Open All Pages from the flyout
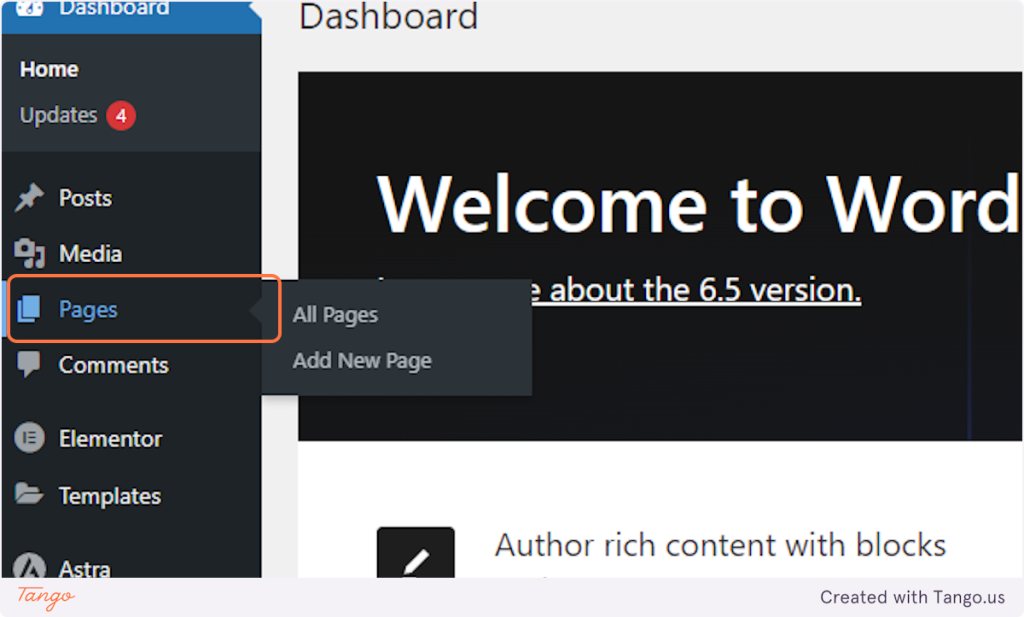 pyautogui.click(x=335, y=315)
